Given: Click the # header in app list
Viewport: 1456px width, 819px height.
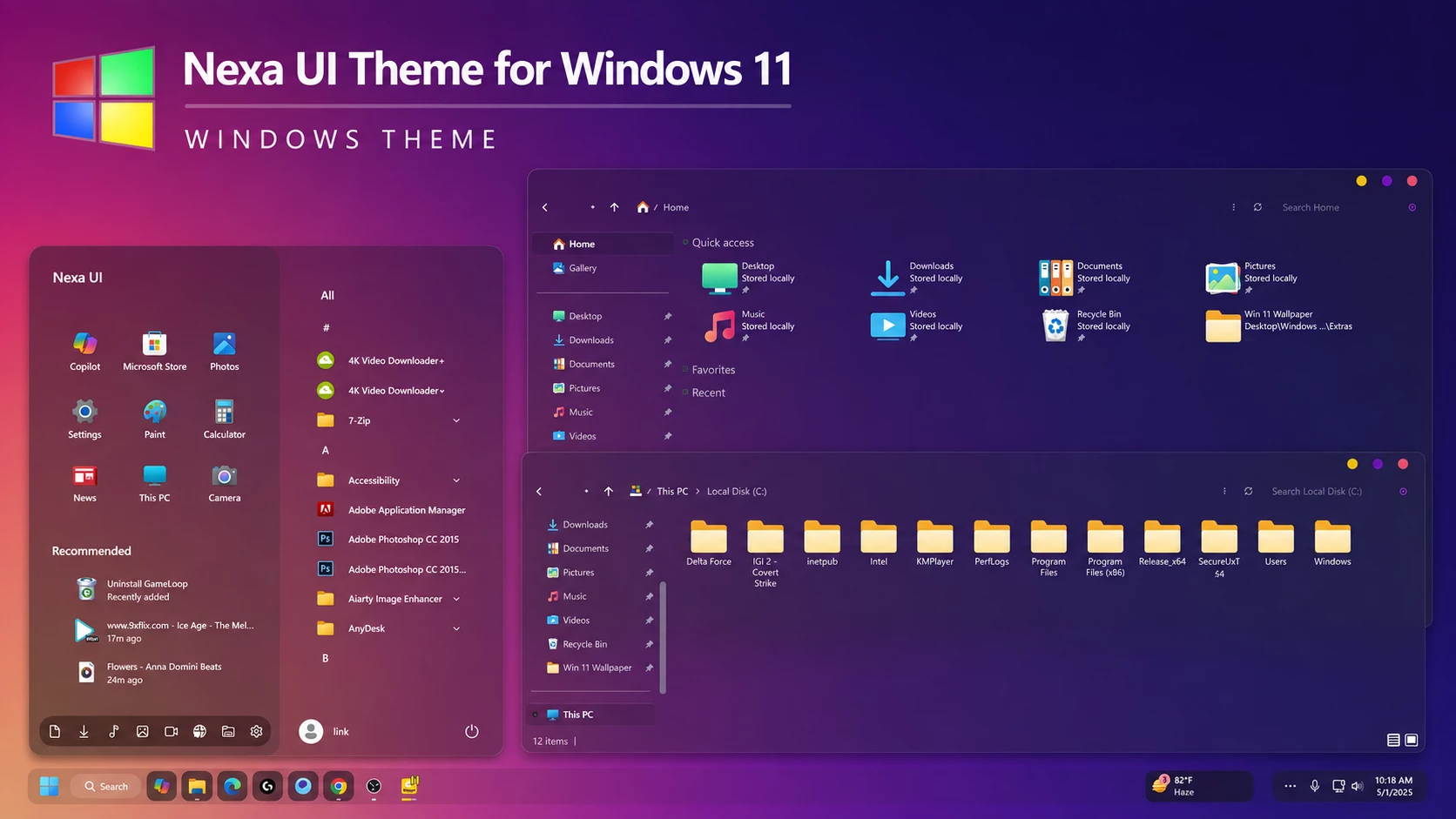Looking at the screenshot, I should pos(327,328).
